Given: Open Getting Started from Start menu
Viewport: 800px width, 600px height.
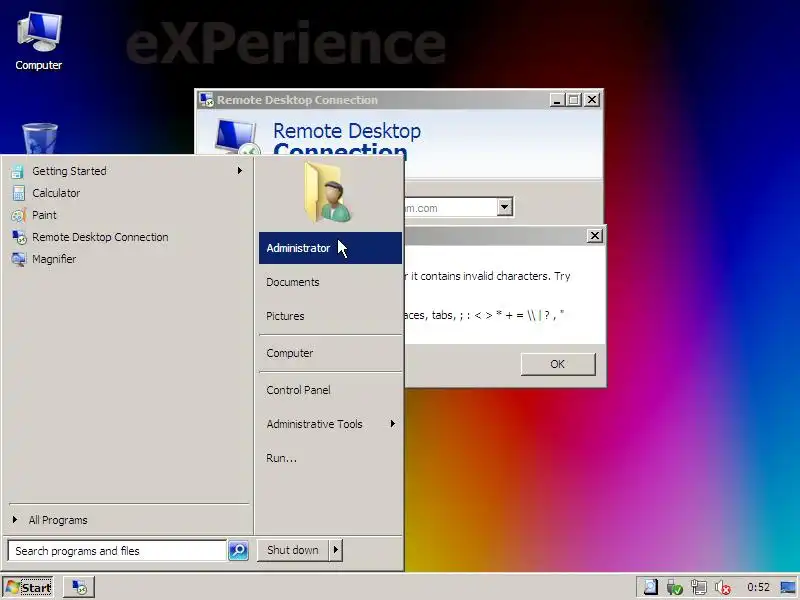Looking at the screenshot, I should (127, 171).
